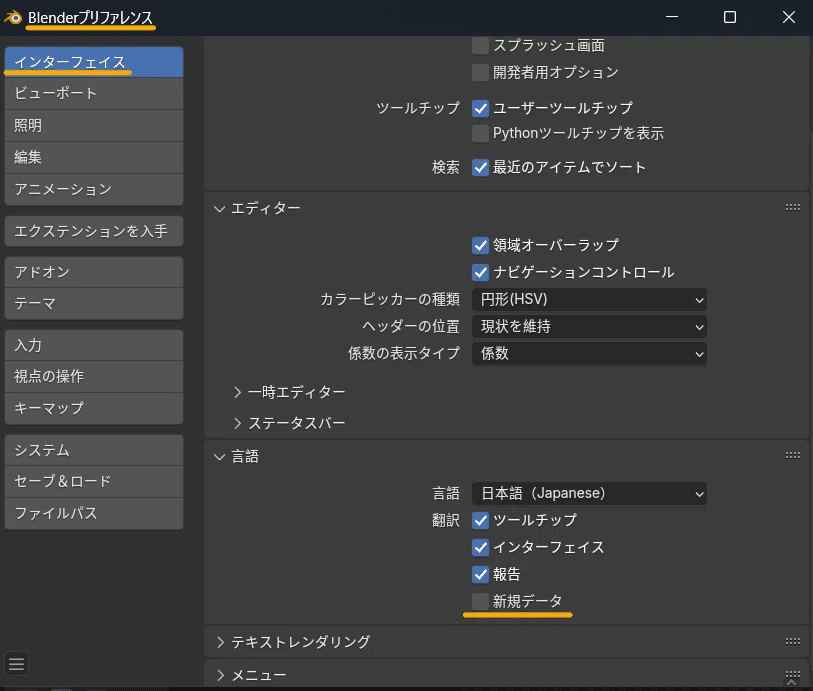Toggle the スプラッシュ画面 checkbox

(481, 45)
